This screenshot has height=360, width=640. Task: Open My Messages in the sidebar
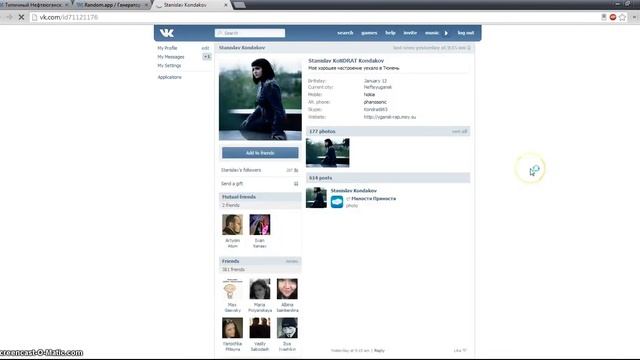[171, 57]
